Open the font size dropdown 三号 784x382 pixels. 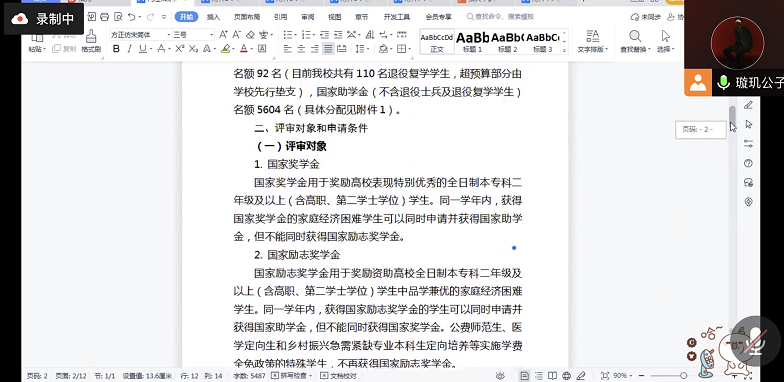point(194,34)
